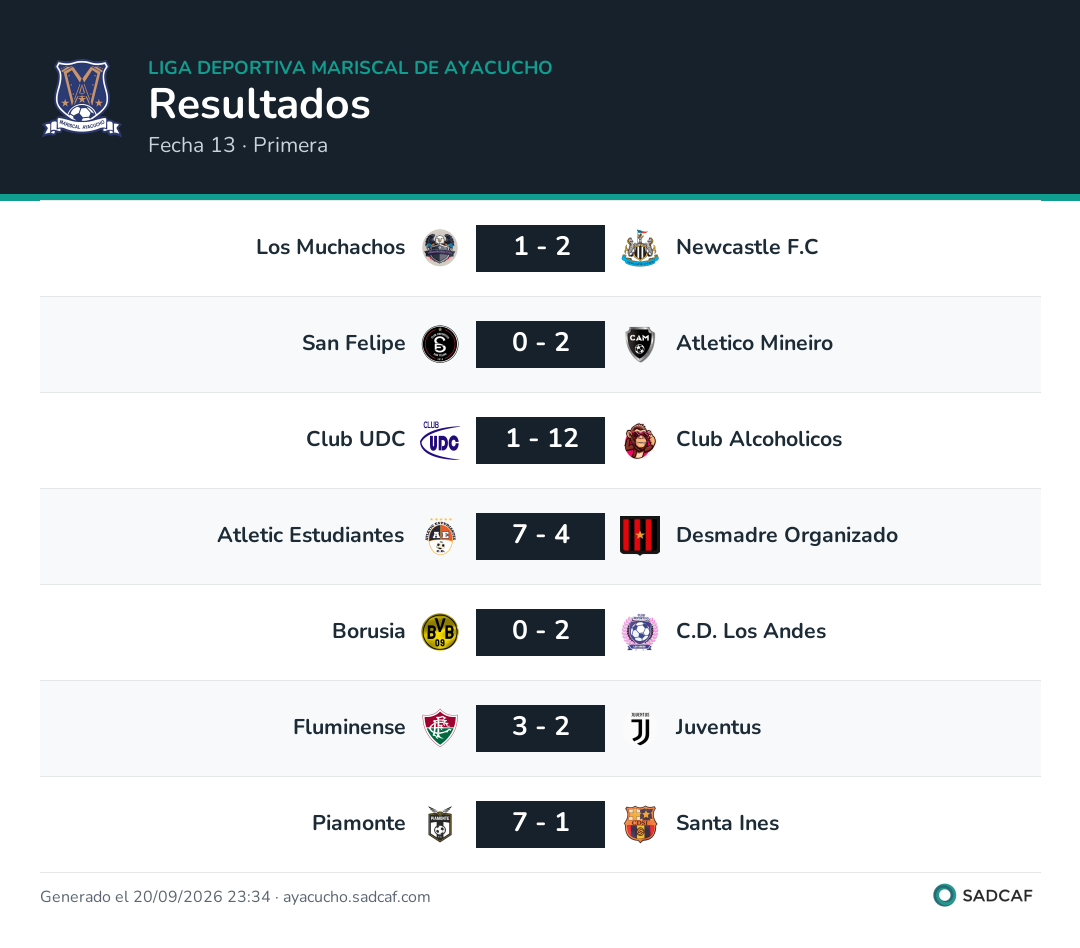
Task: Click the C.D. Los Andes emblem
Action: 640,632
